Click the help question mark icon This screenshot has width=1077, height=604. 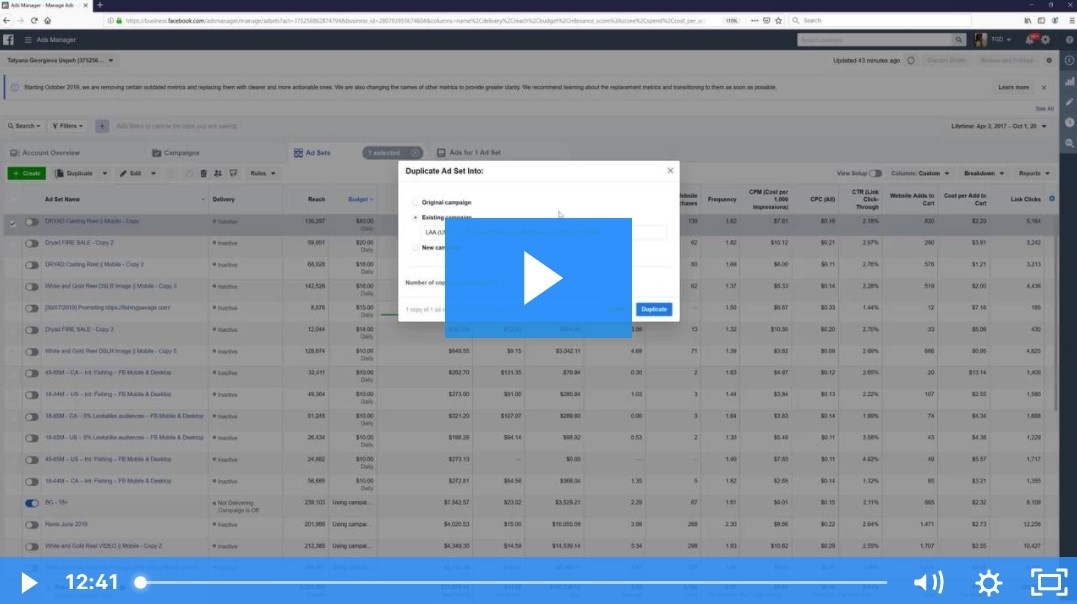[x=1069, y=40]
